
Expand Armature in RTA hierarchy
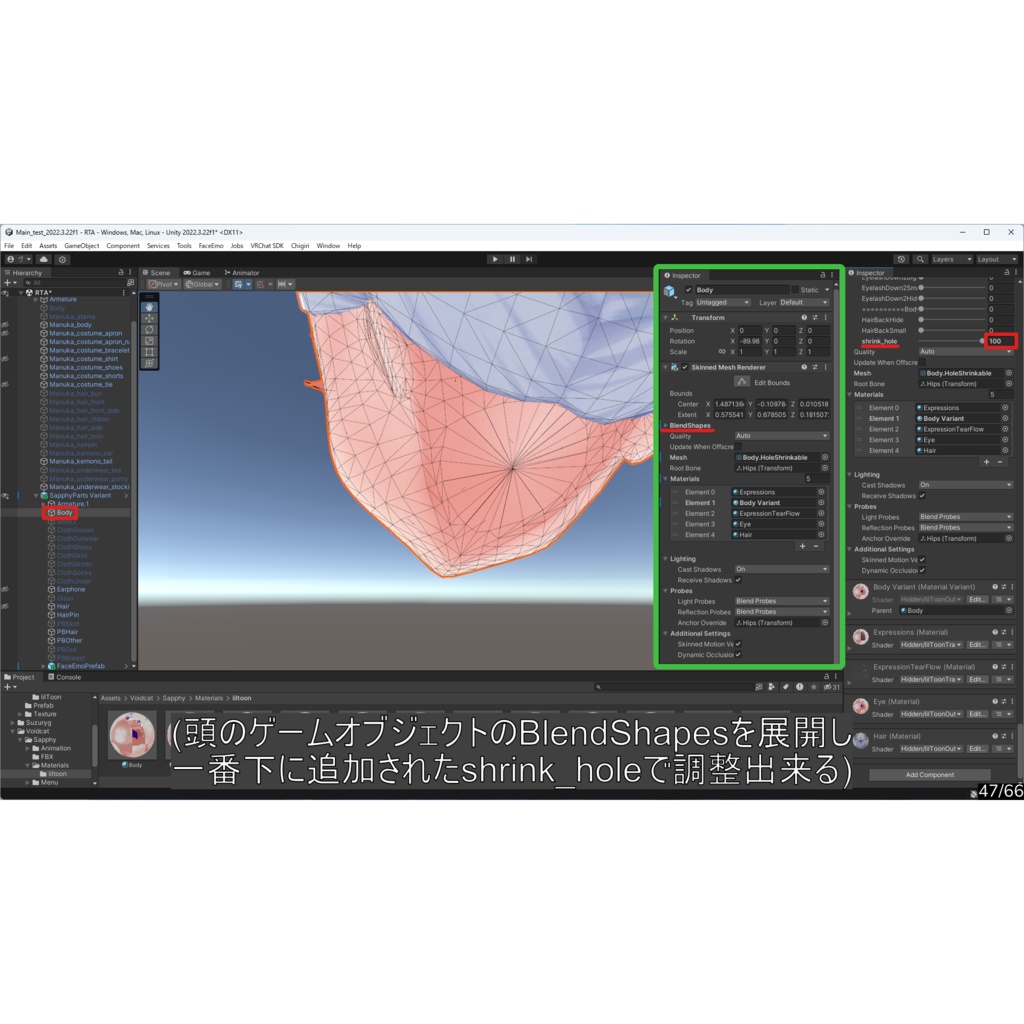[x=37, y=299]
